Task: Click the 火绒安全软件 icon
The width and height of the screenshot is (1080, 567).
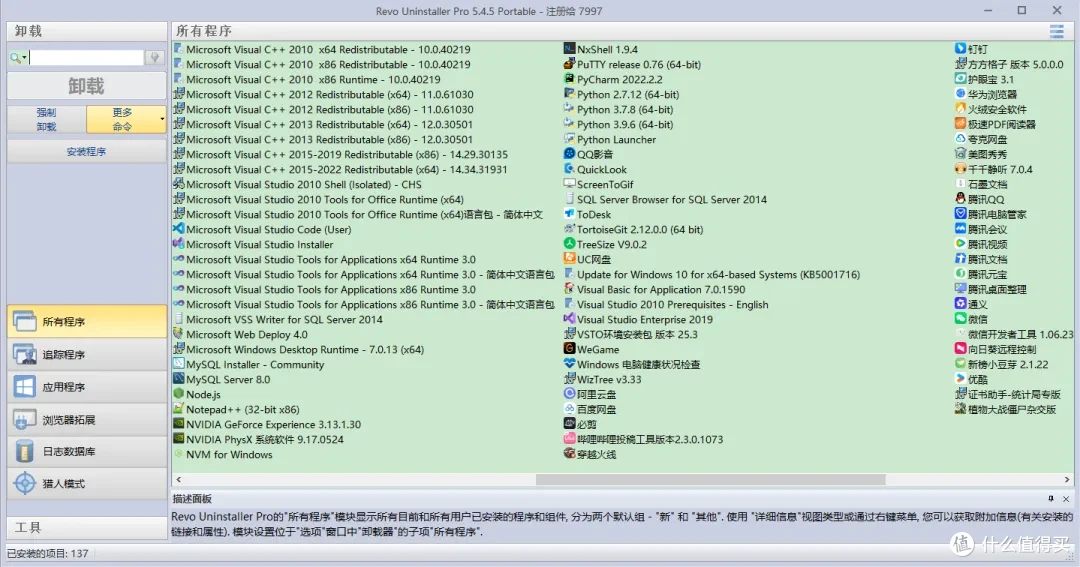Action: [960, 109]
